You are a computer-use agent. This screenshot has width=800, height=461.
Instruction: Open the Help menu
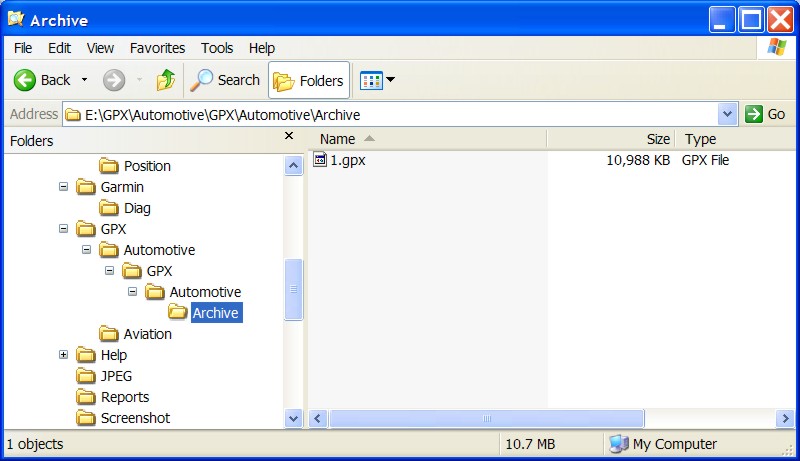coord(262,48)
